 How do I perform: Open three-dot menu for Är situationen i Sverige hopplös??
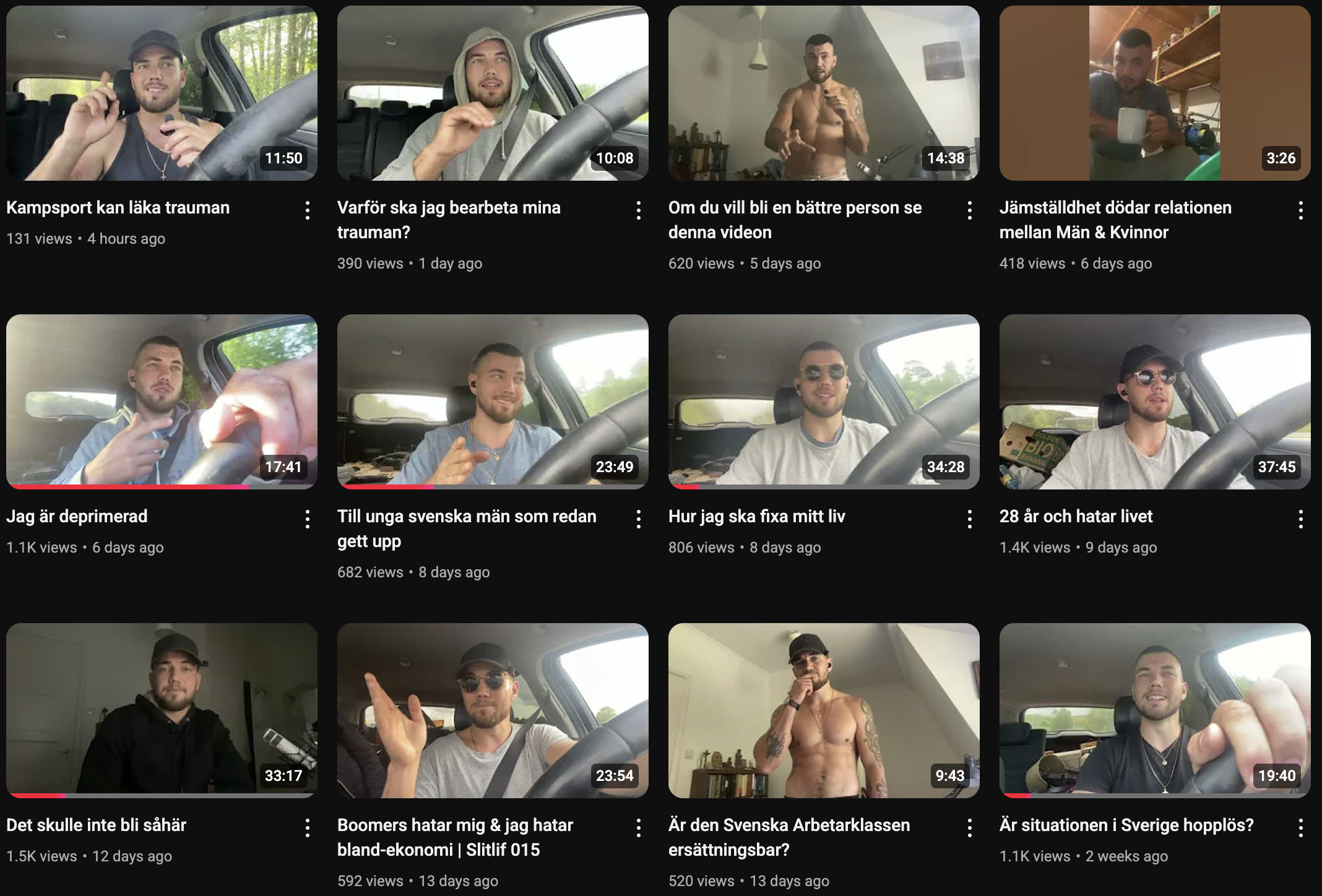point(1301,828)
